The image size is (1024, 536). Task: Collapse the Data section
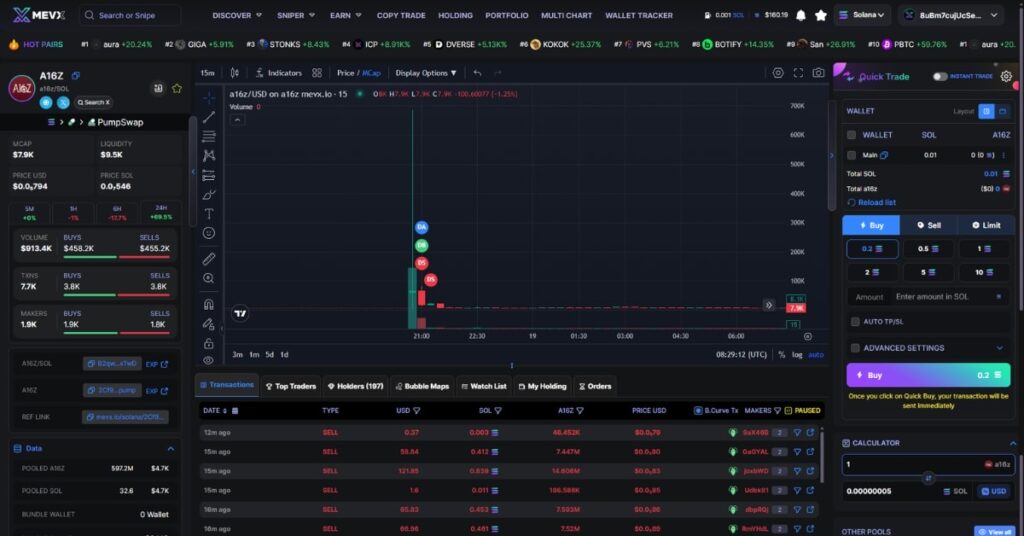point(170,449)
